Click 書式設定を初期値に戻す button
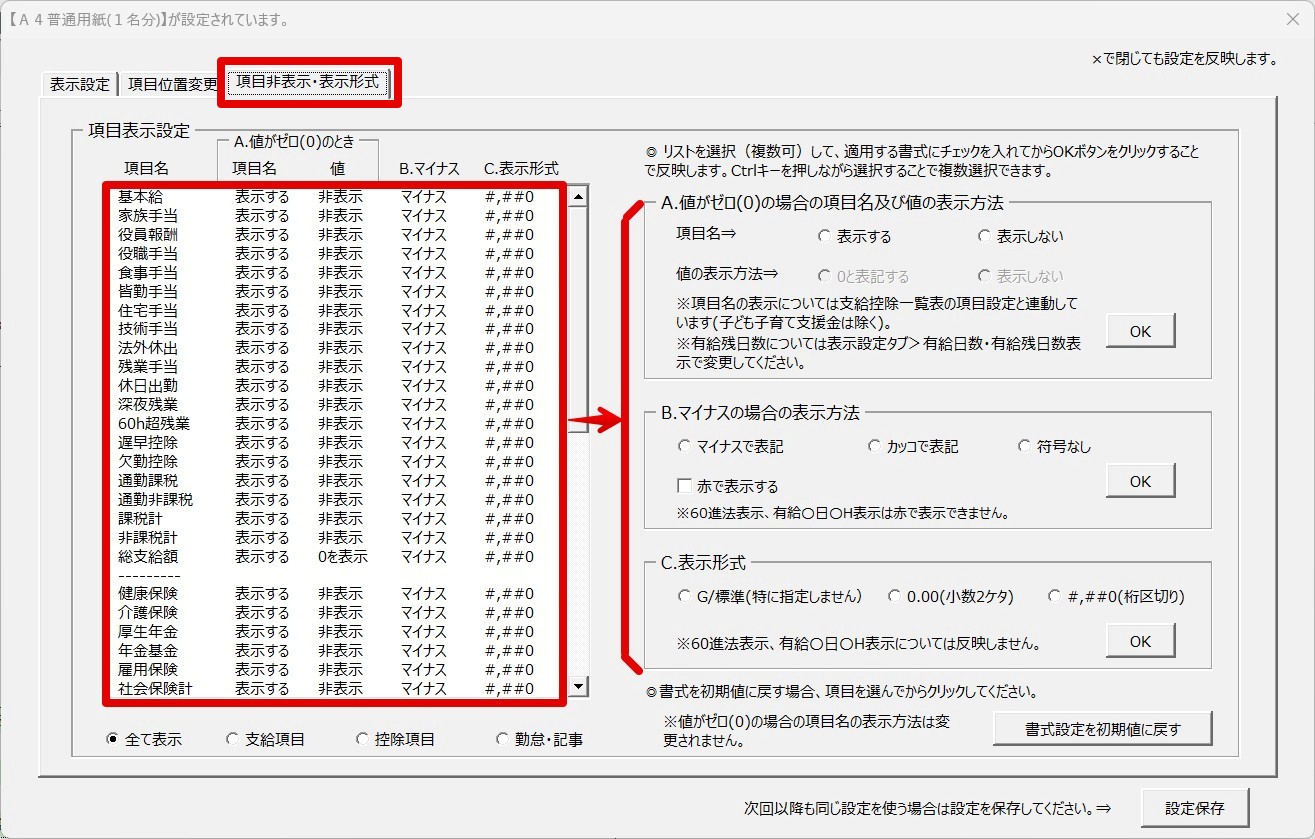 click(x=1102, y=729)
